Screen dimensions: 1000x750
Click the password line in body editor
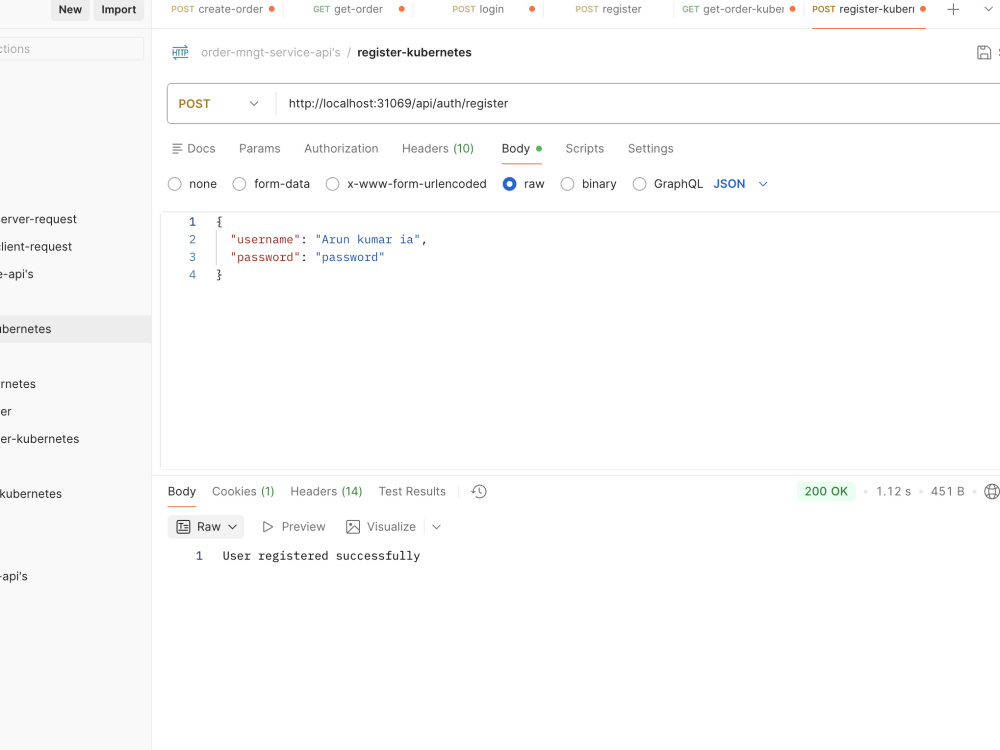(307, 258)
